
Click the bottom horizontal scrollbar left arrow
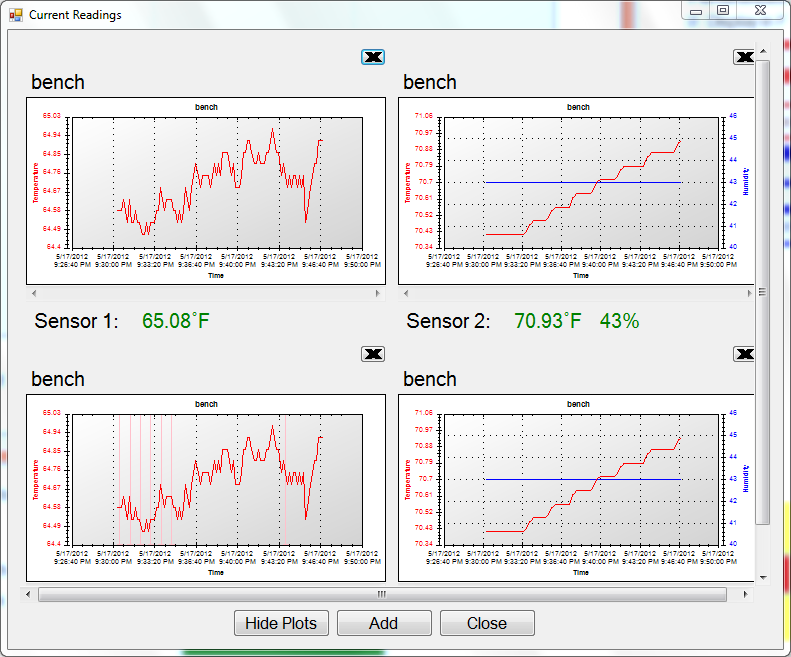pos(28,594)
